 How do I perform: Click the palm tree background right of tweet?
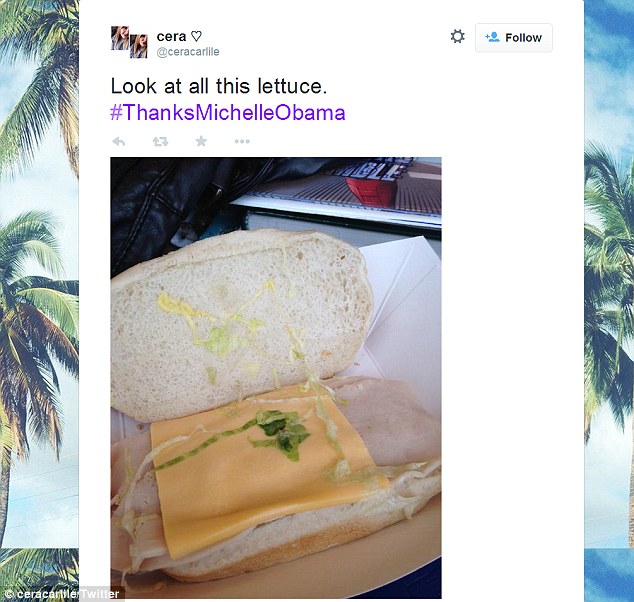[609, 301]
